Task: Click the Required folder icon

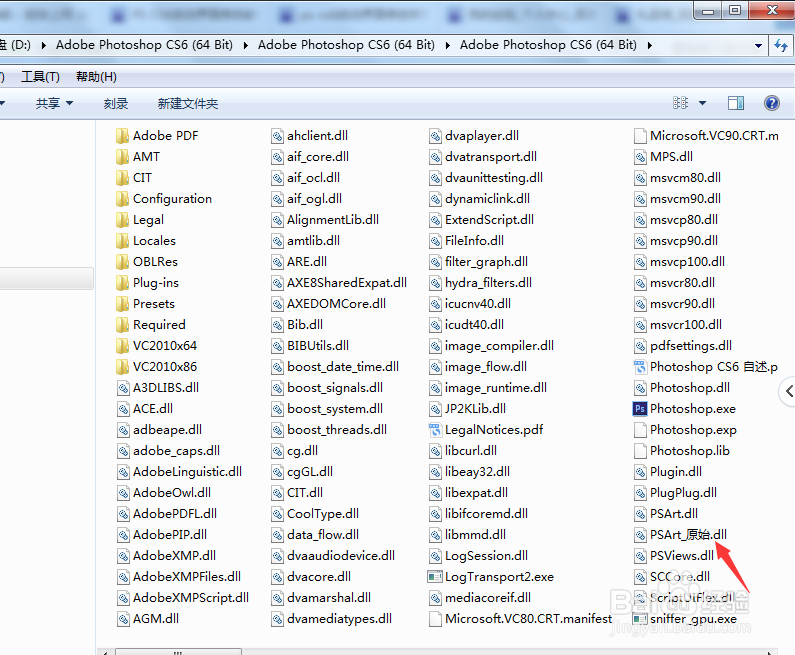Action: [122, 325]
